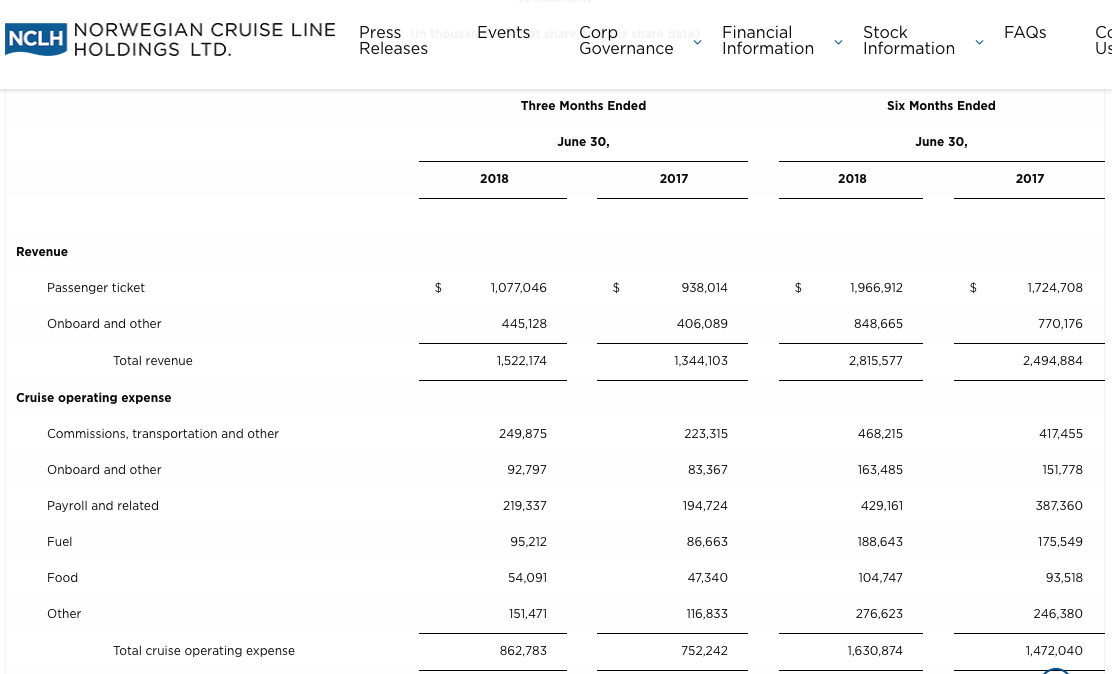Click the Norwegian Cruise Line Holdings wordmark
Screen dimensions: 1112x674
[x=205, y=40]
